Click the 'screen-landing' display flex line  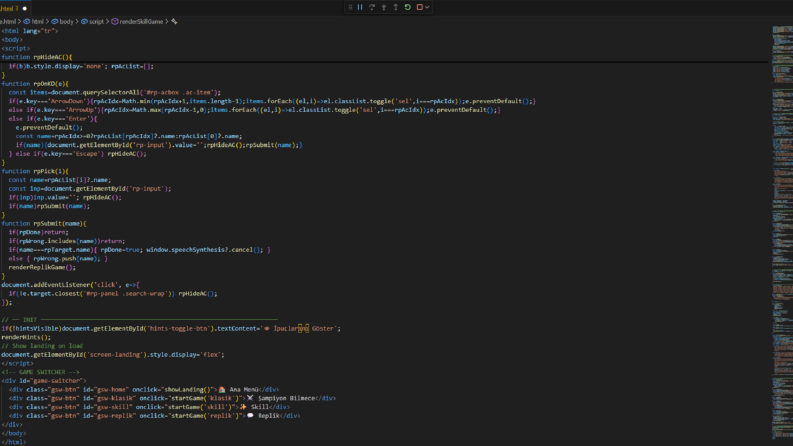pyautogui.click(x=113, y=354)
